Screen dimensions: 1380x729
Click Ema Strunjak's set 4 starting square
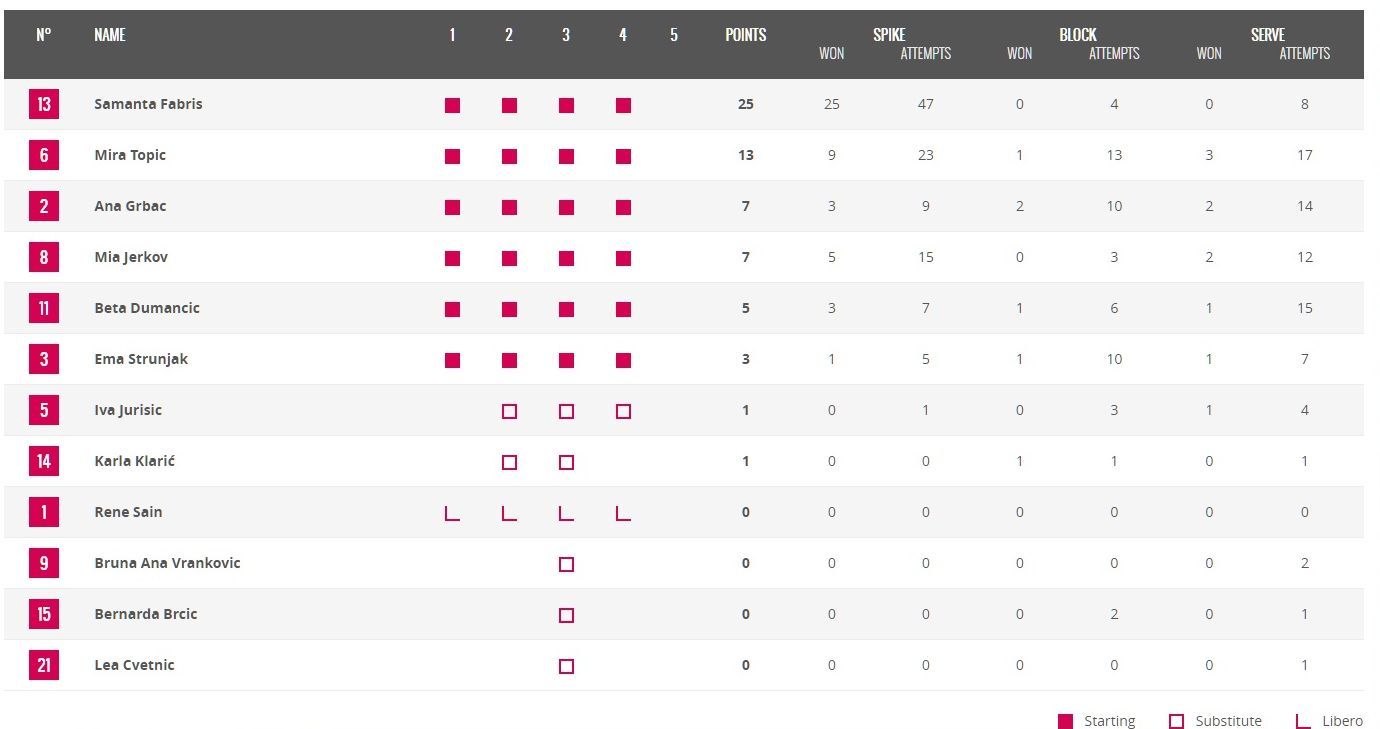(623, 360)
